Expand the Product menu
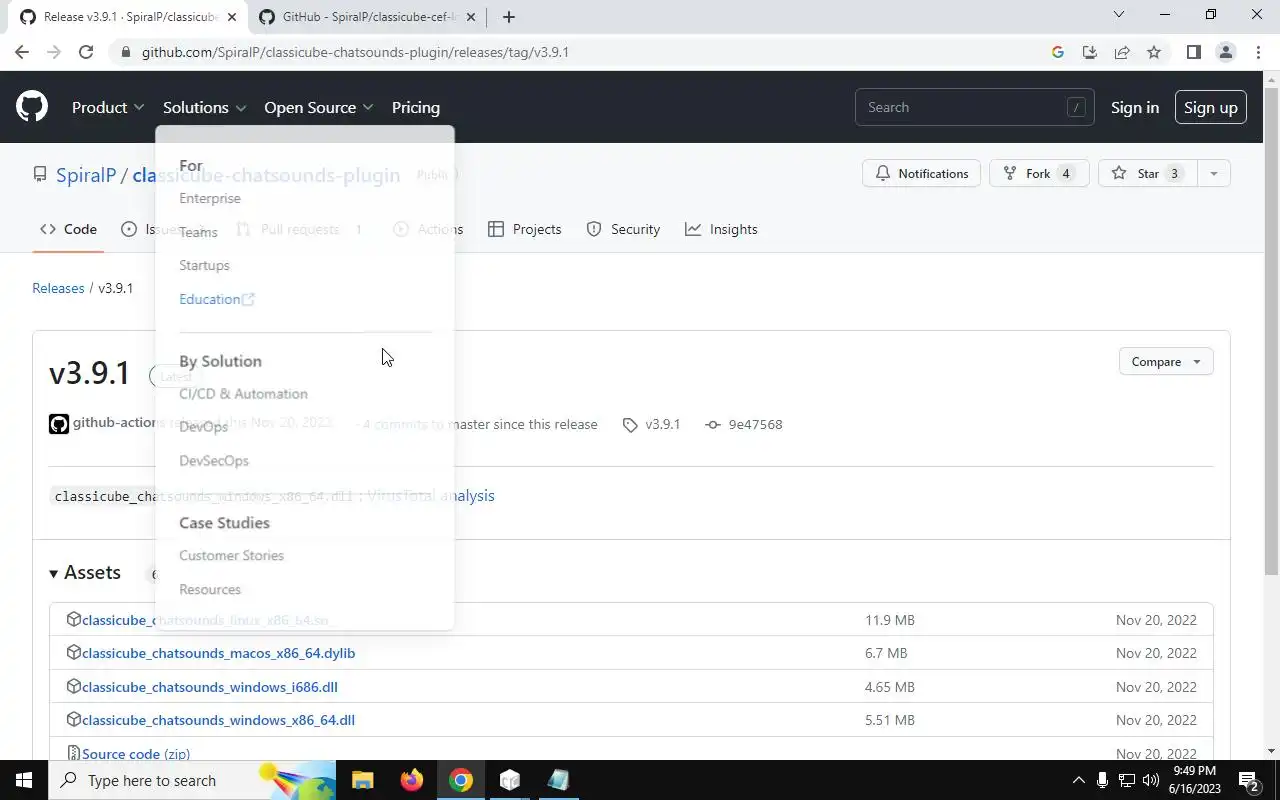 click(108, 107)
